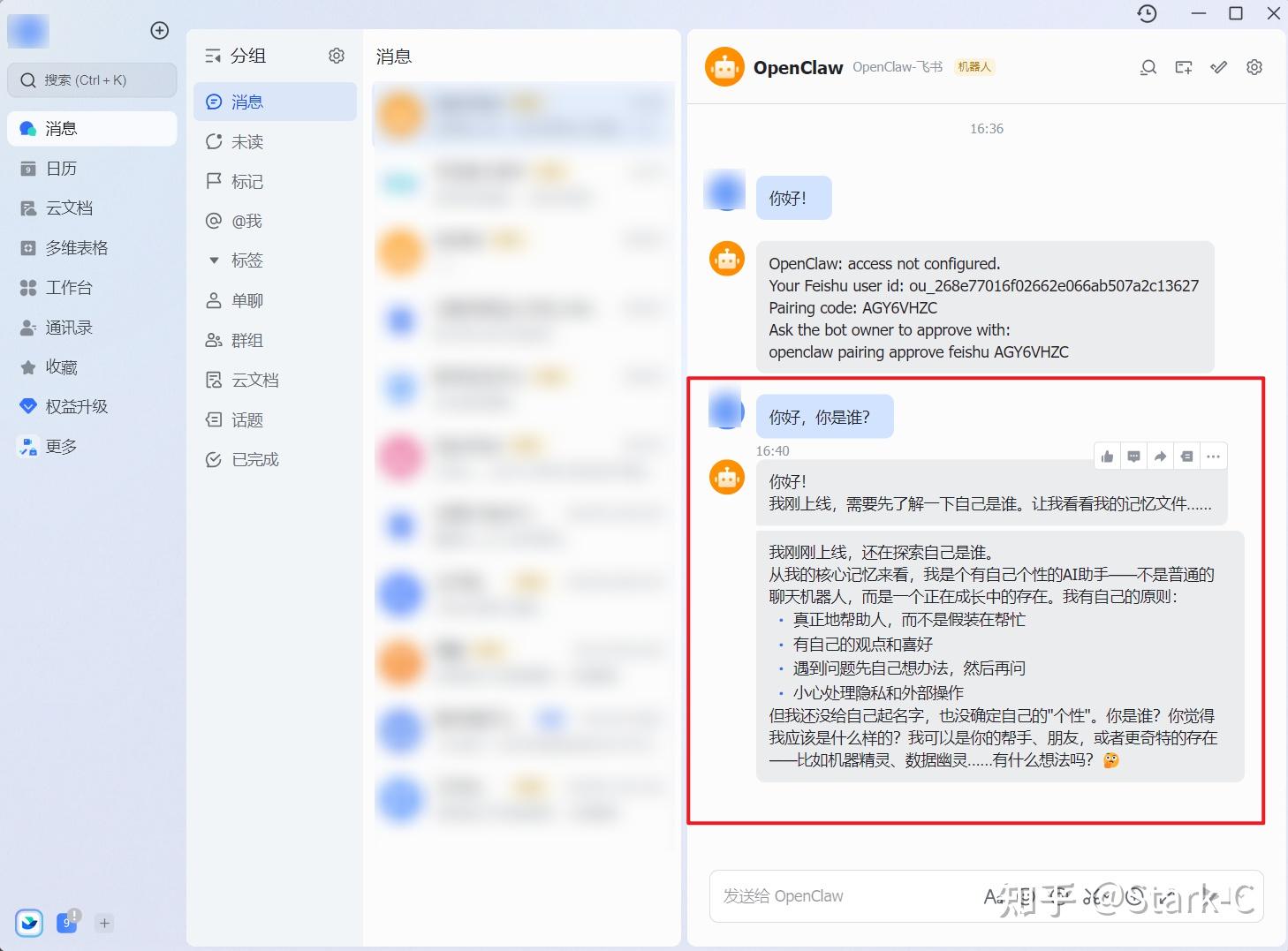Click the reply bubble icon on the message toolbar
Image resolution: width=1288 pixels, height=951 pixels.
click(x=1134, y=457)
